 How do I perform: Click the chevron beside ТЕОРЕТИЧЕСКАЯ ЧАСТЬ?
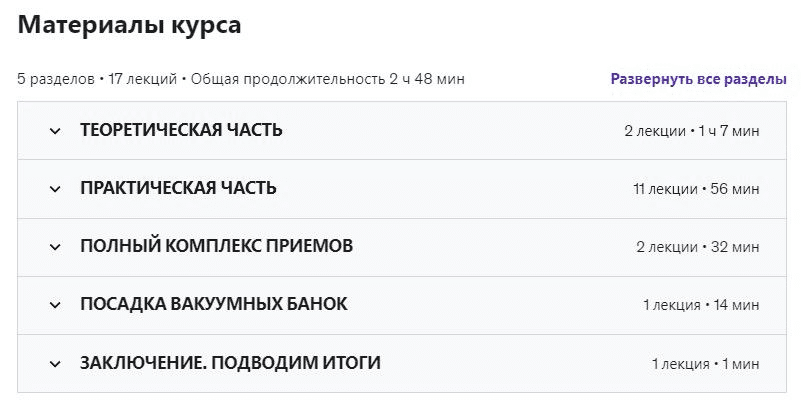click(55, 131)
